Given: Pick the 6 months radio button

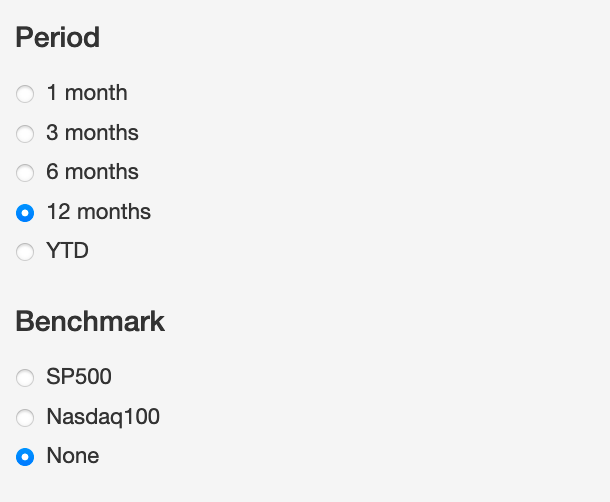Looking at the screenshot, I should click(25, 173).
